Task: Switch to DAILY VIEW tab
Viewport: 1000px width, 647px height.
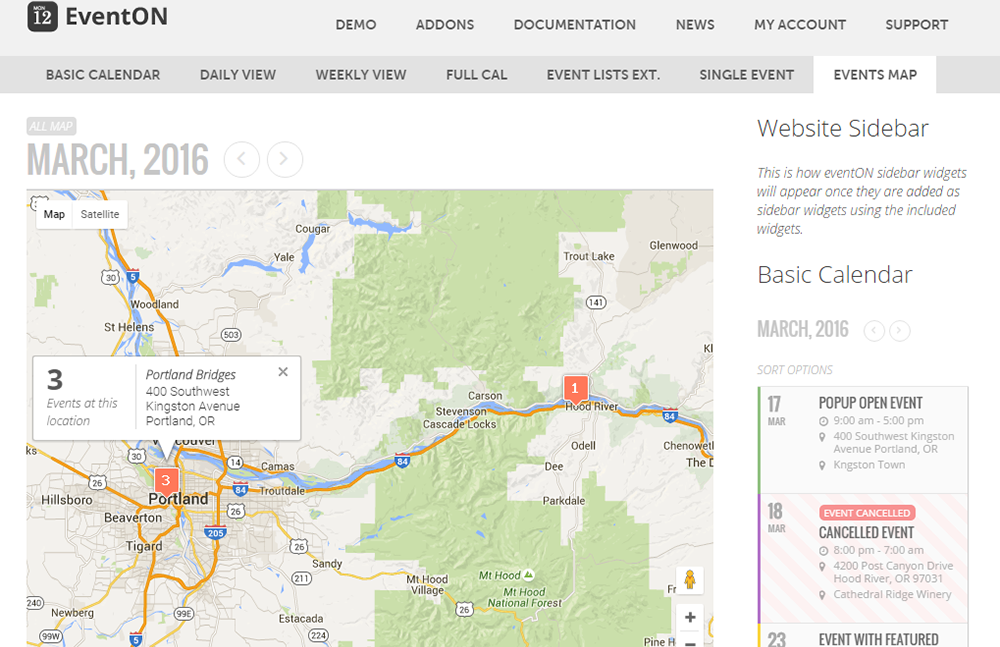Action: click(238, 75)
